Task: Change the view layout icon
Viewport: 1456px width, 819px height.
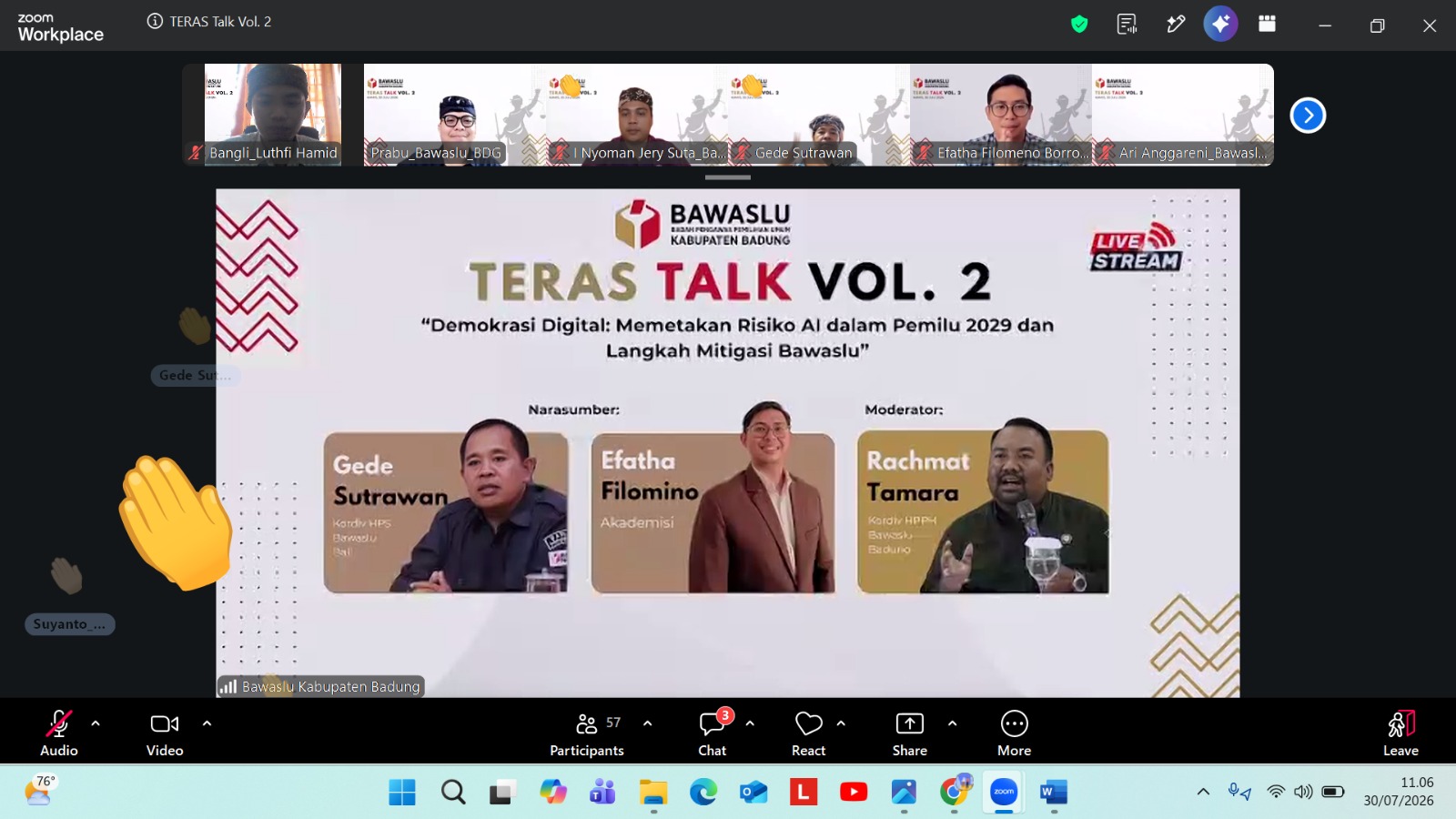Action: coord(1267,24)
